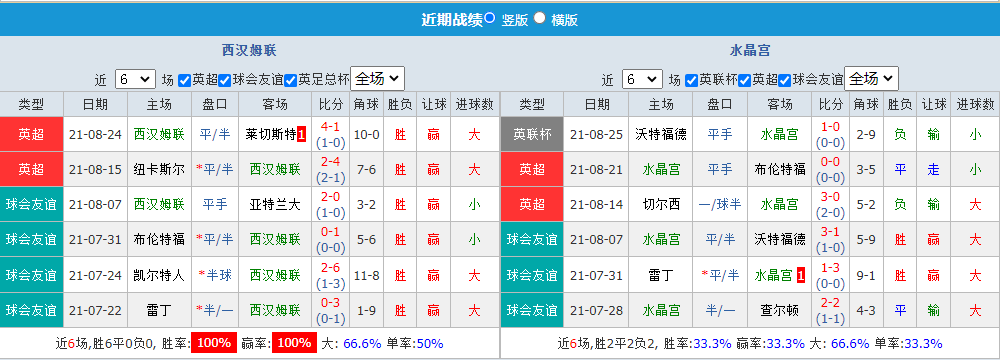Click red card badge next to 水晶宫 vs 雷丁

[801, 276]
